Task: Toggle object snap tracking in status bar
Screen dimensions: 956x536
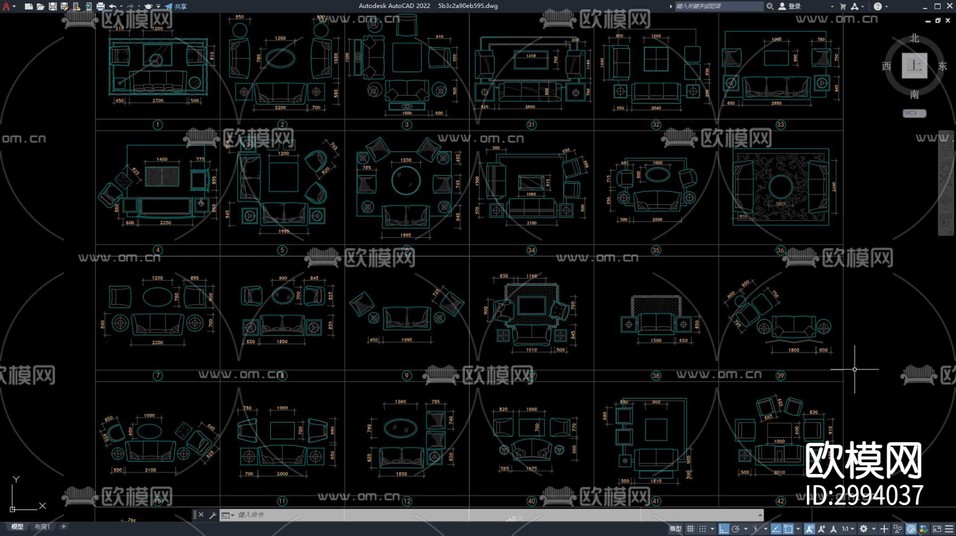Action: [776, 529]
